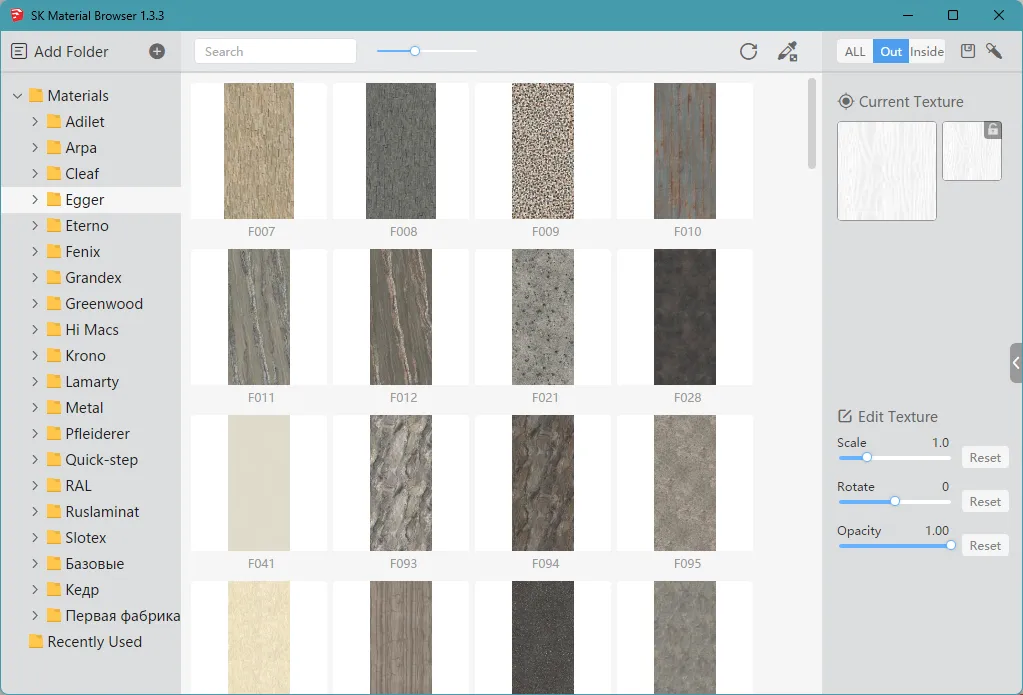Click the save texture icon
Viewport: 1023px width, 695px height.
tap(967, 52)
